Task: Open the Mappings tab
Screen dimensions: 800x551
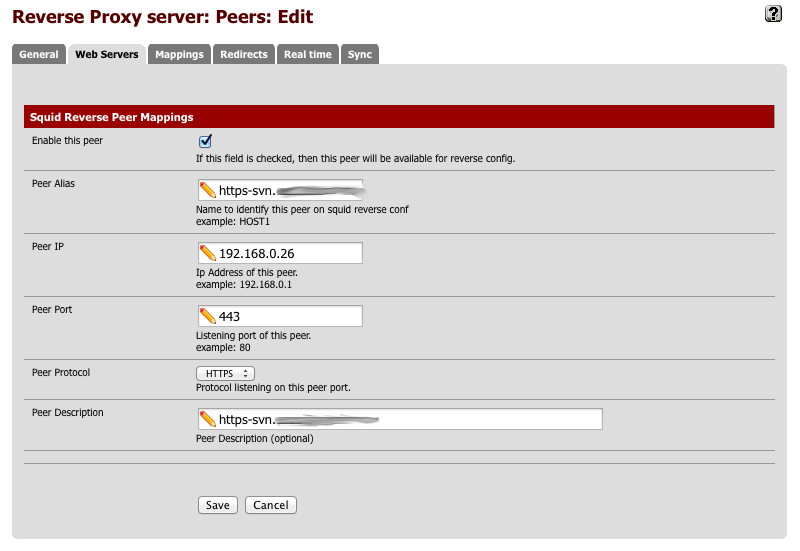Action: click(x=179, y=54)
